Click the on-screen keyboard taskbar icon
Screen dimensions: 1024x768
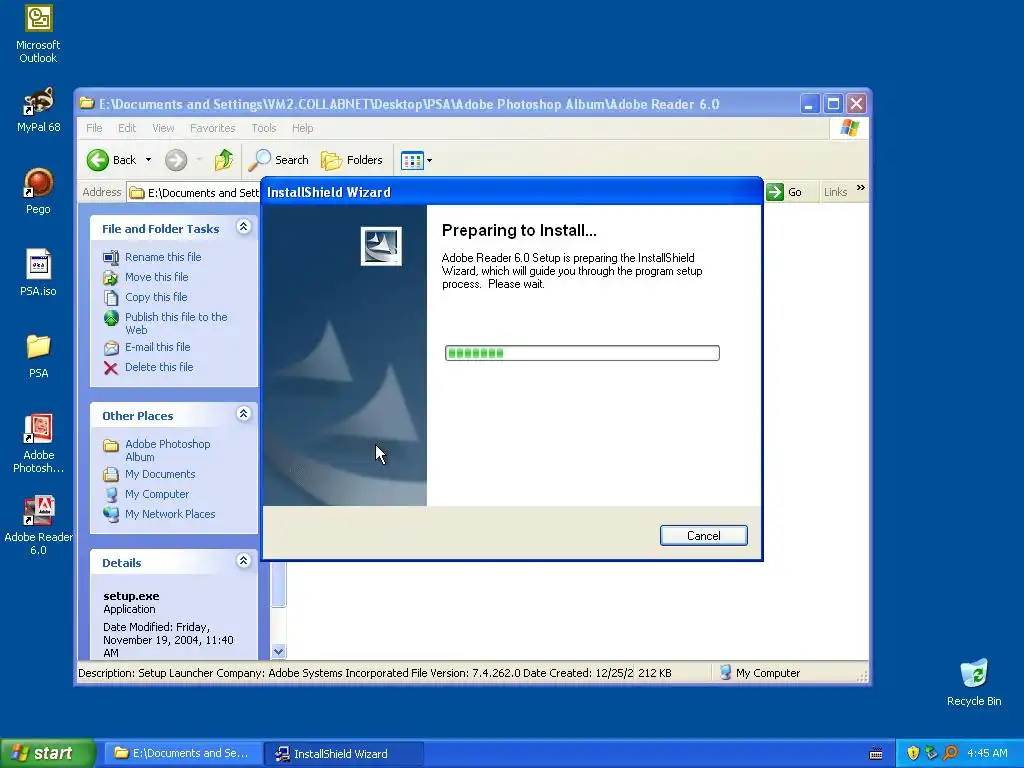click(x=876, y=754)
